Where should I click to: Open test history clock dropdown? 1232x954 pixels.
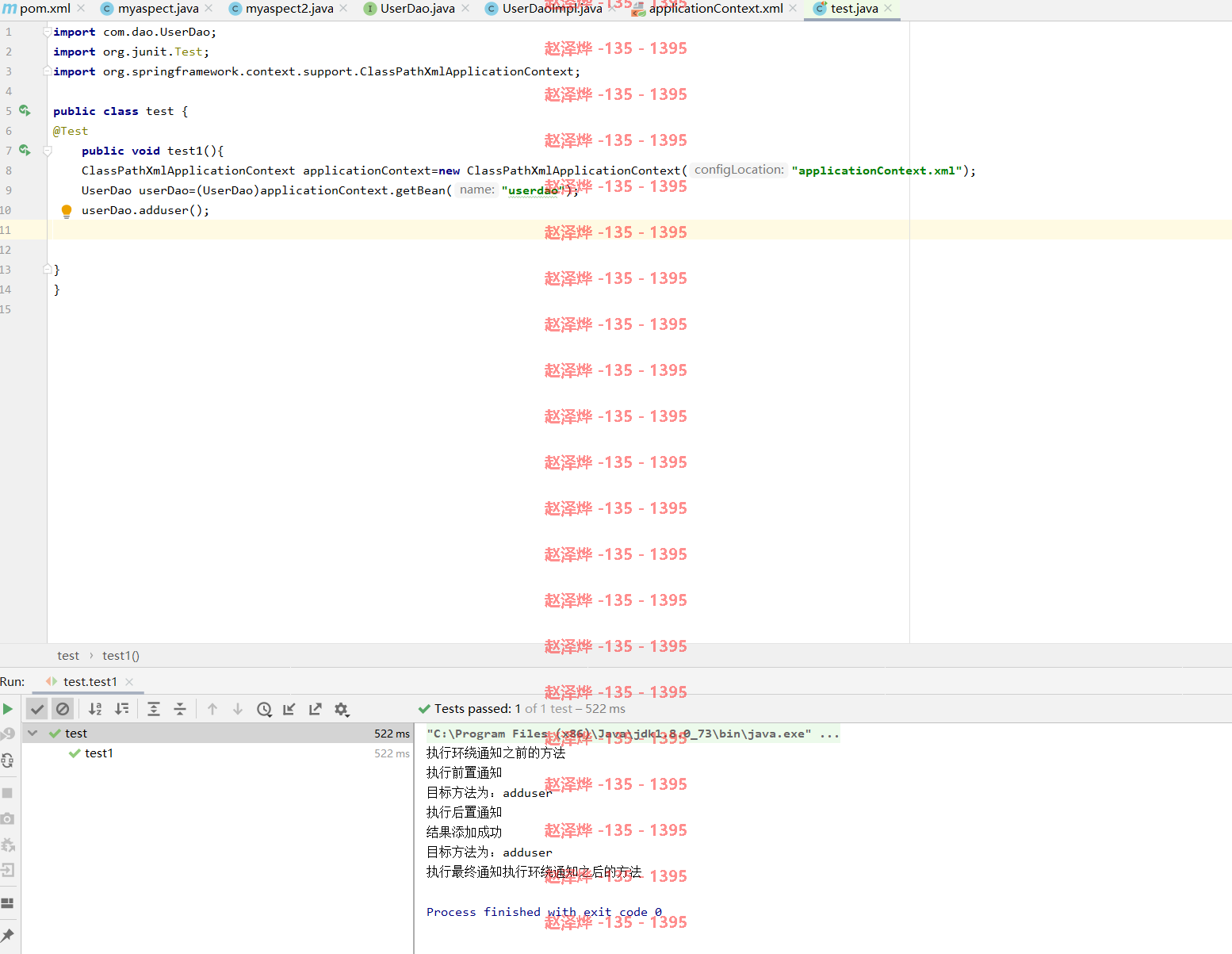point(264,709)
